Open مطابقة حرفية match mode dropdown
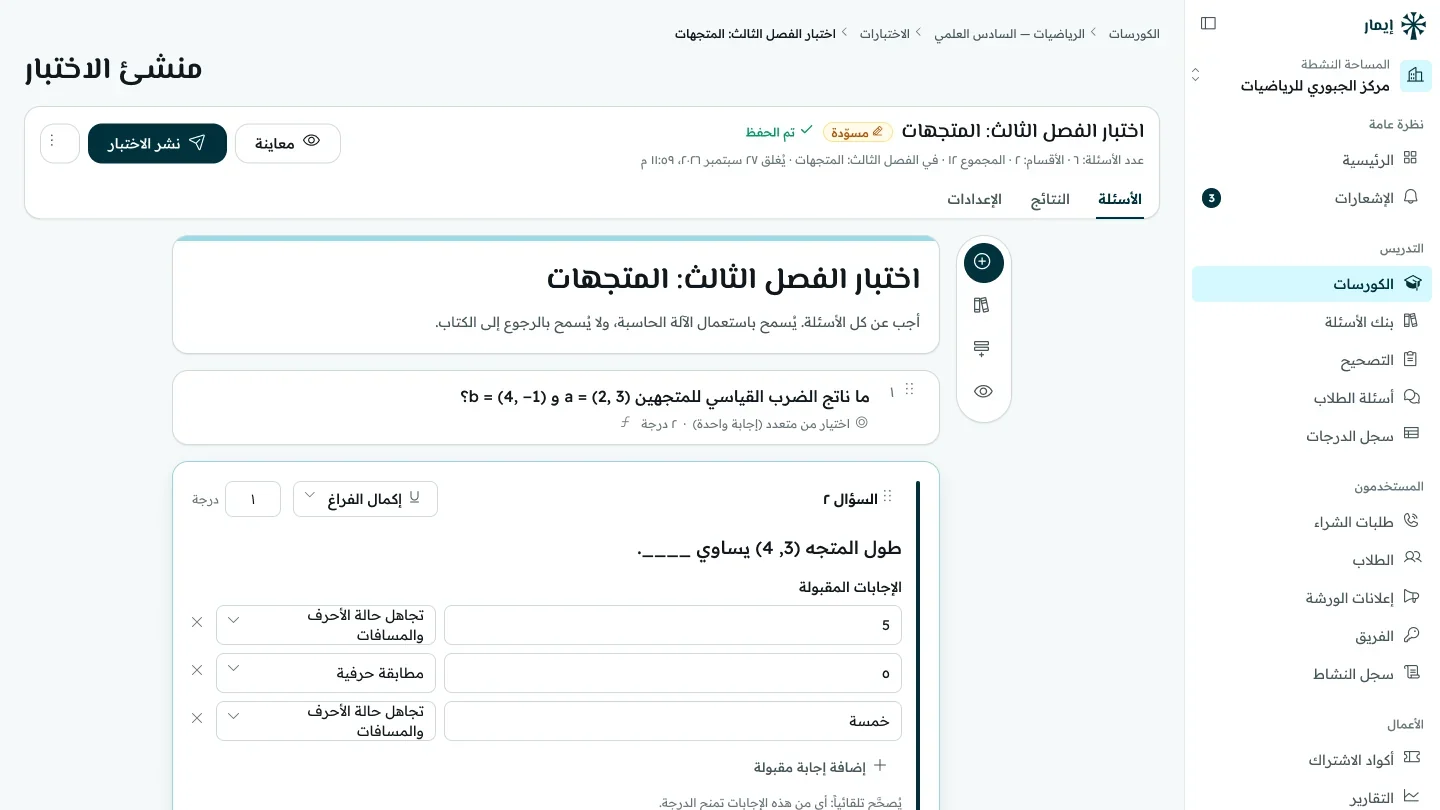Viewport: 1440px width, 810px height. (x=326, y=673)
